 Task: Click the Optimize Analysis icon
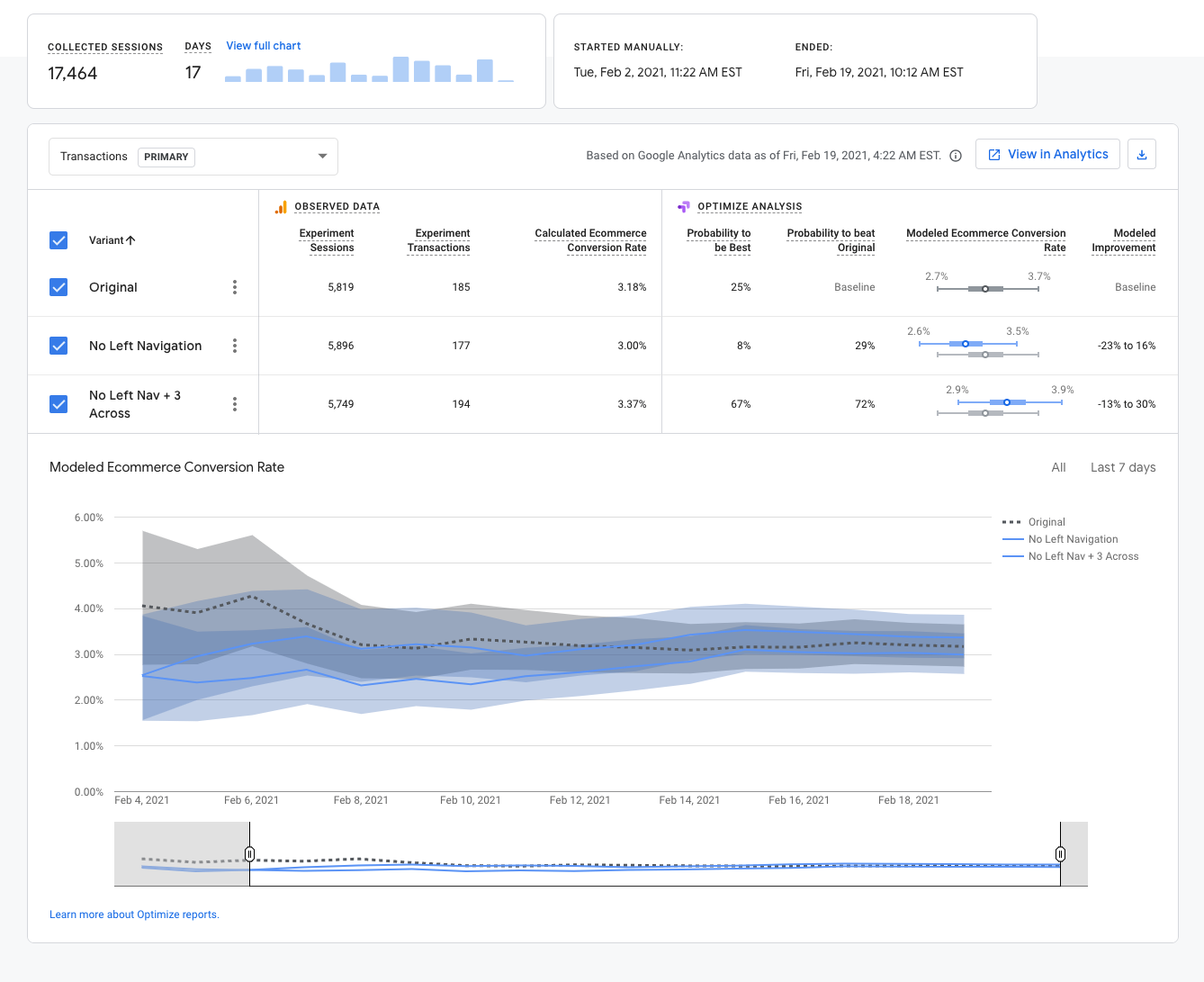pos(684,207)
